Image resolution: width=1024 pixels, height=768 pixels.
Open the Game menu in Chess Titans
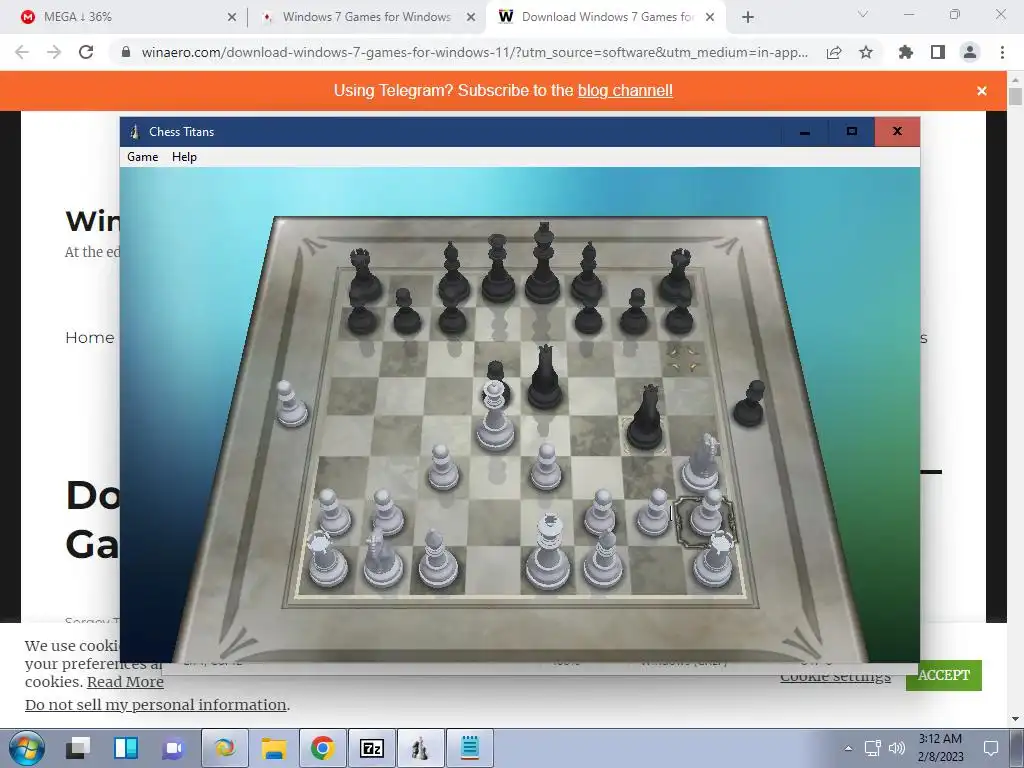[x=142, y=157]
